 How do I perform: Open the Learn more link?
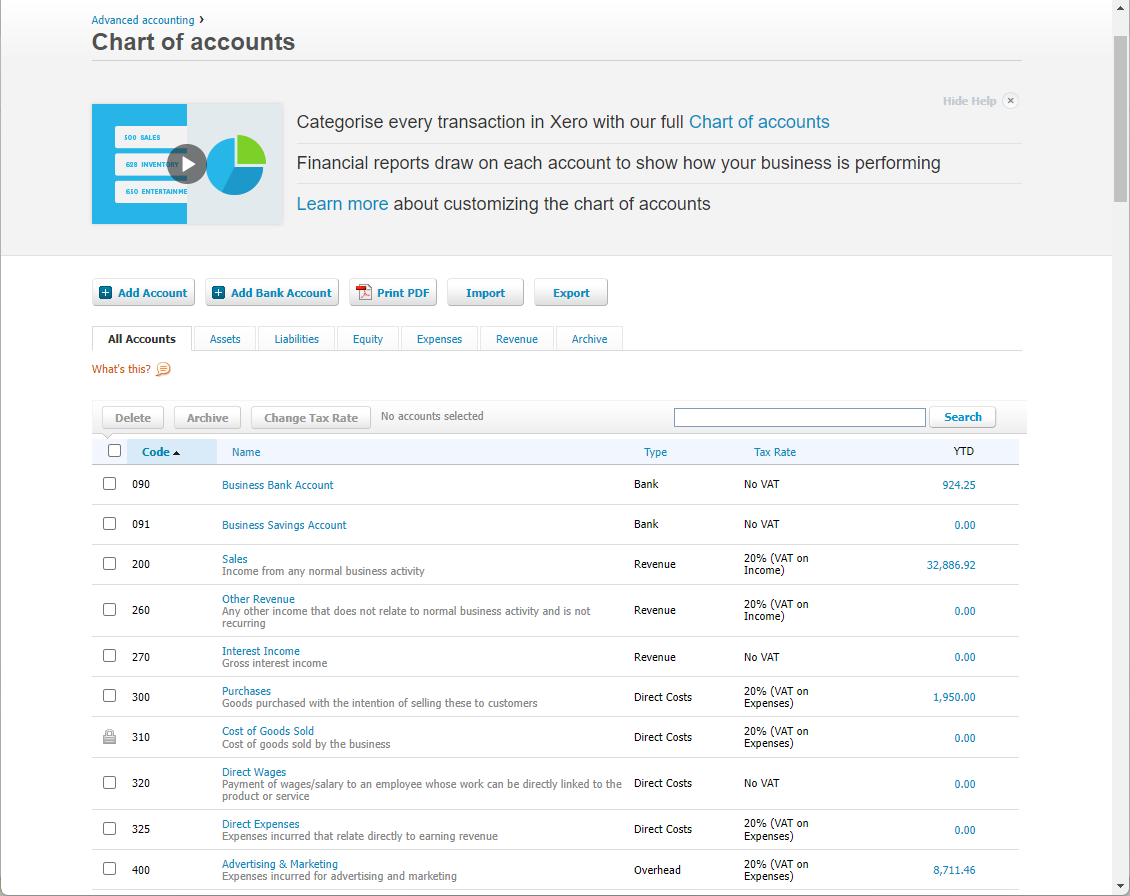pos(342,203)
